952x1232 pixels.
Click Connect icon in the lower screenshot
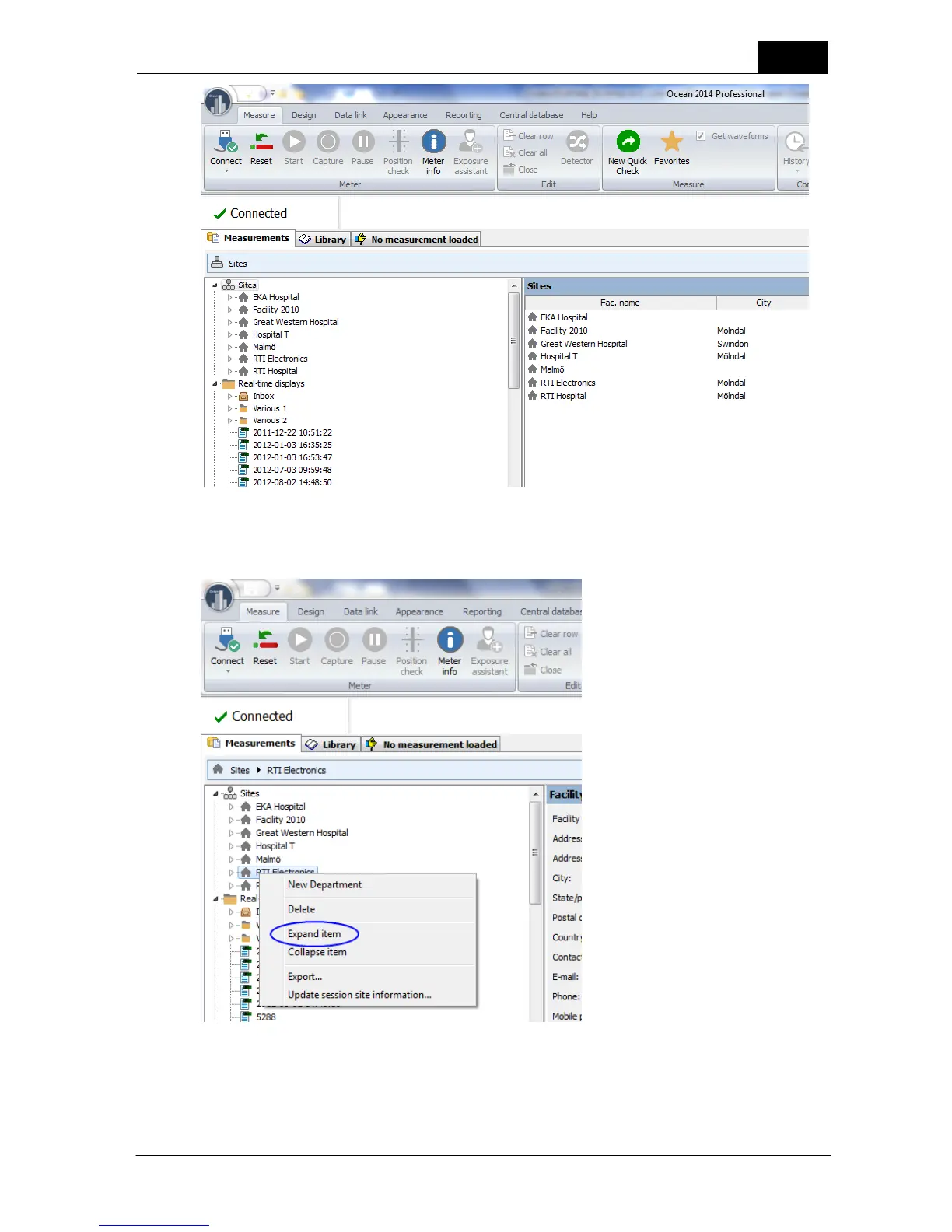click(227, 640)
